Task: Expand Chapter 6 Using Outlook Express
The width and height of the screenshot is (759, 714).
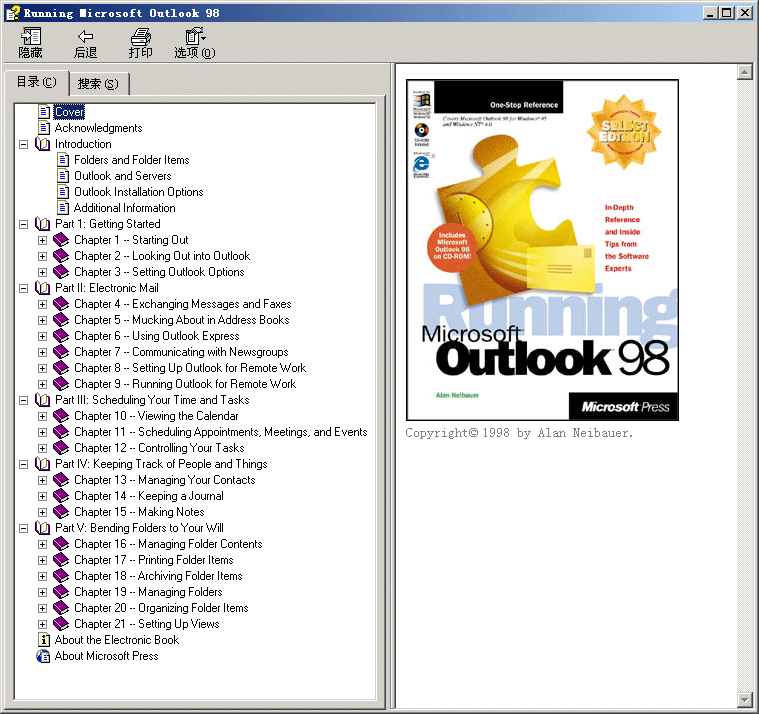Action: [x=43, y=336]
